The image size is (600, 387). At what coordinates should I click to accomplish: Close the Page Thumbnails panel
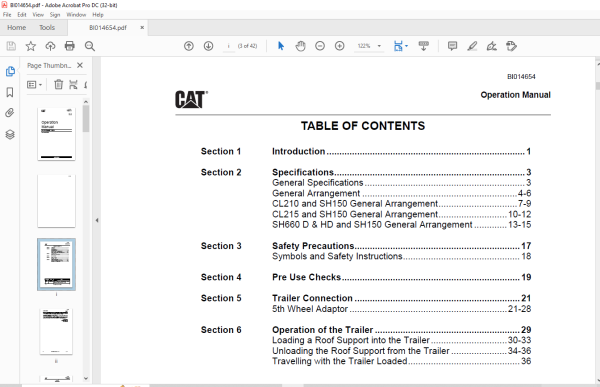coord(80,65)
